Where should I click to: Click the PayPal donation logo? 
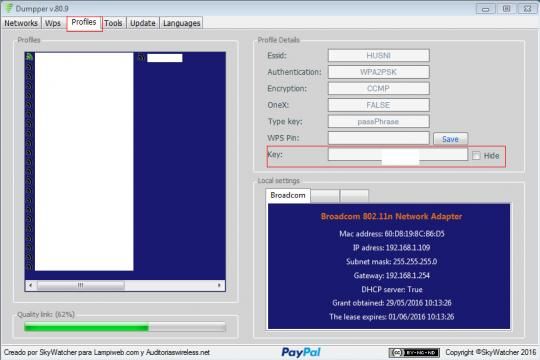[301, 352]
